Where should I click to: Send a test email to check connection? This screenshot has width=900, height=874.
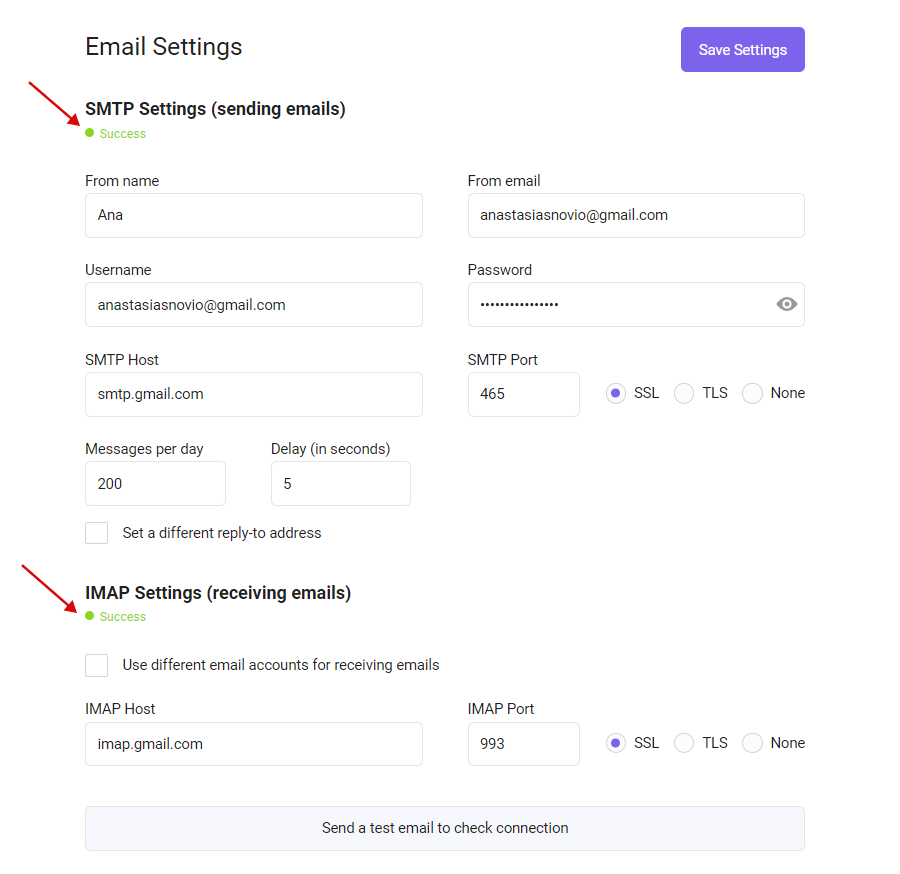[445, 828]
